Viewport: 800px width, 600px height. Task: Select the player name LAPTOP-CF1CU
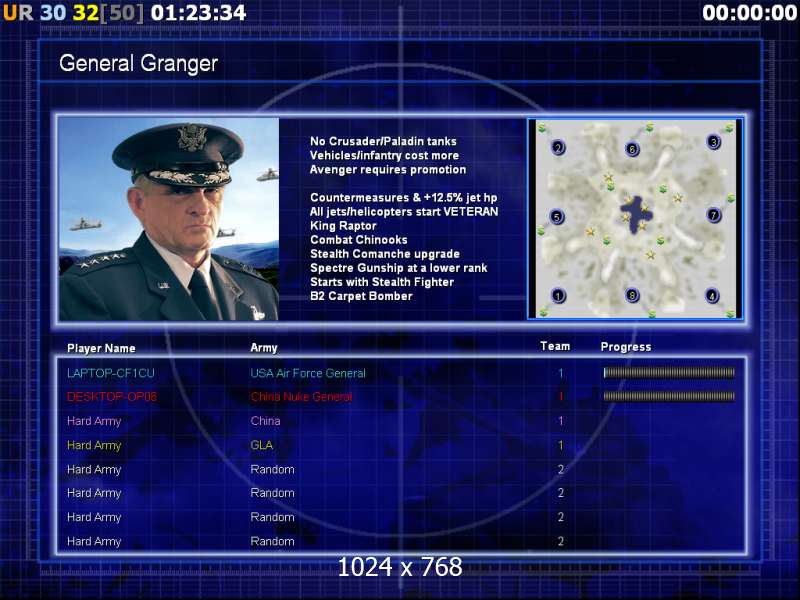(x=111, y=373)
